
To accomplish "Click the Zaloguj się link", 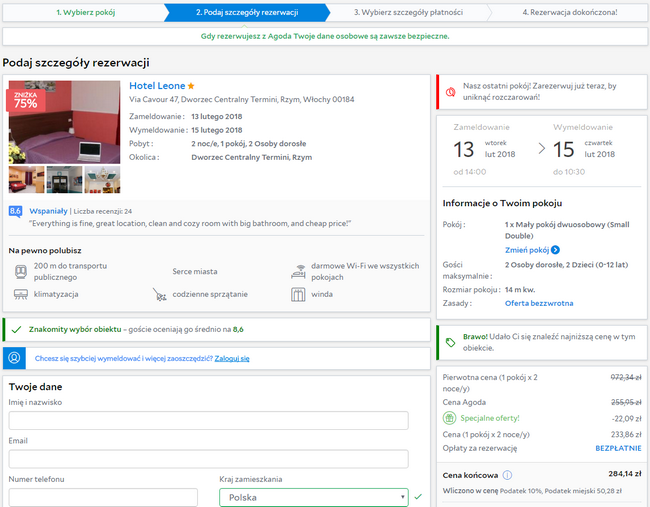I will pos(232,358).
